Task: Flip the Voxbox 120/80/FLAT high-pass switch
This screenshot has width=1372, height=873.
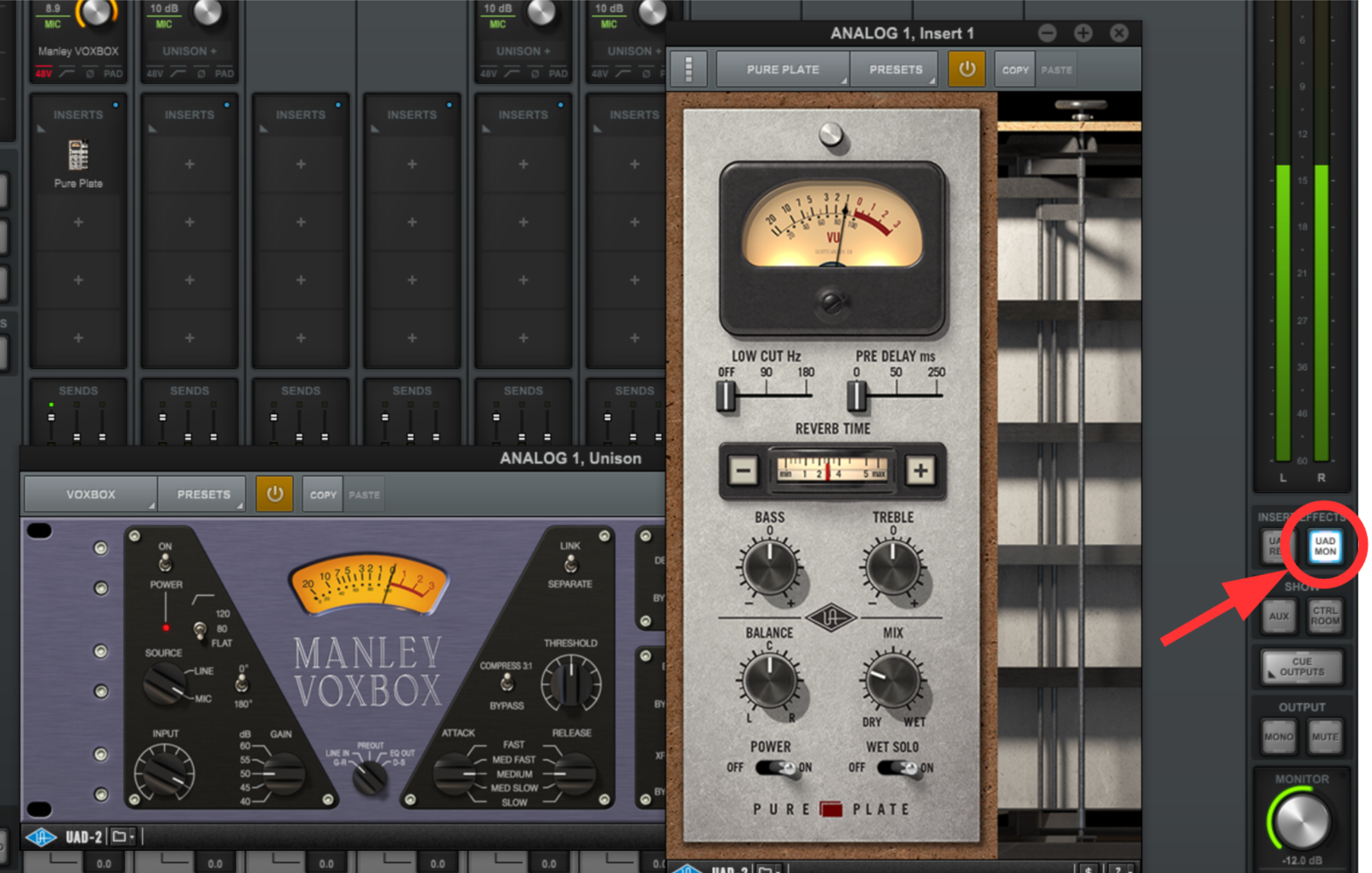Action: coord(200,629)
